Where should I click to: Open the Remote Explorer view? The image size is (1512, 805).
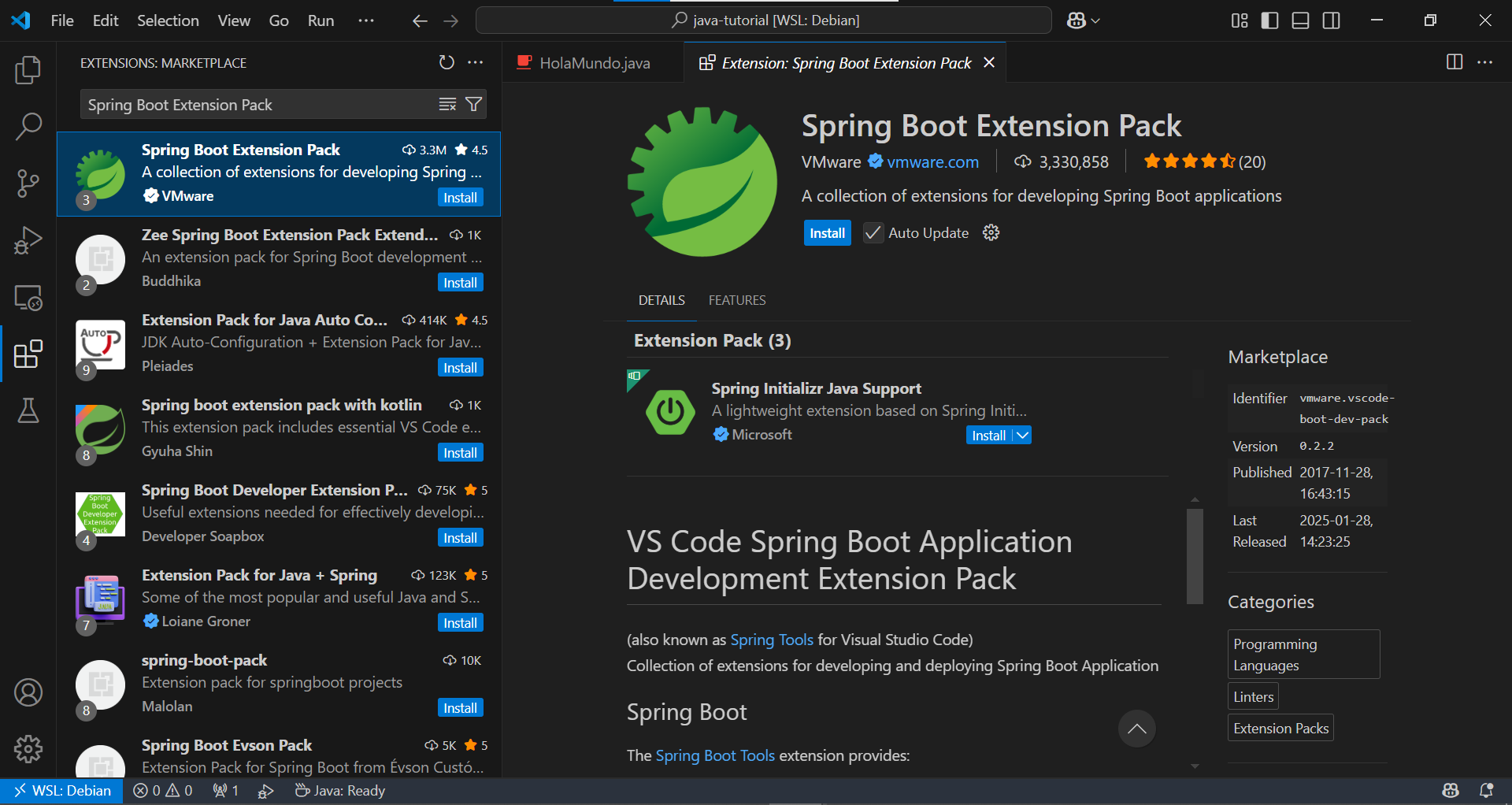point(28,298)
